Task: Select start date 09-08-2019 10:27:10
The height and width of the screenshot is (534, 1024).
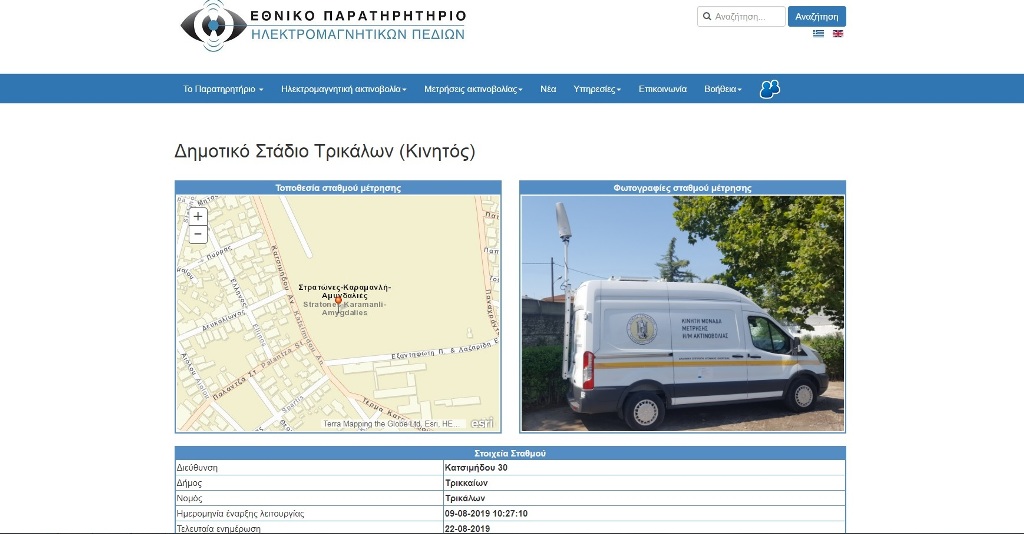Action: (486, 513)
